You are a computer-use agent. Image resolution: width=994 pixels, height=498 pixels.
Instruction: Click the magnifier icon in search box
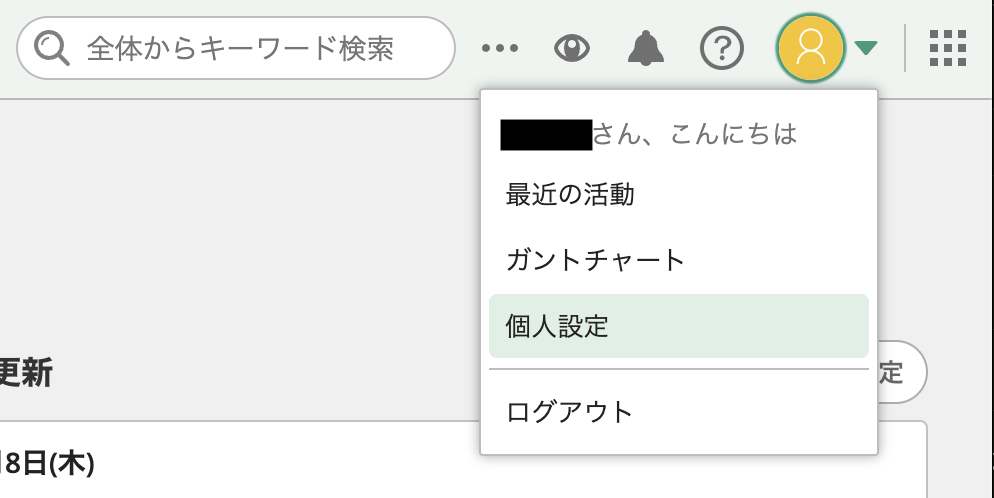pos(51,48)
